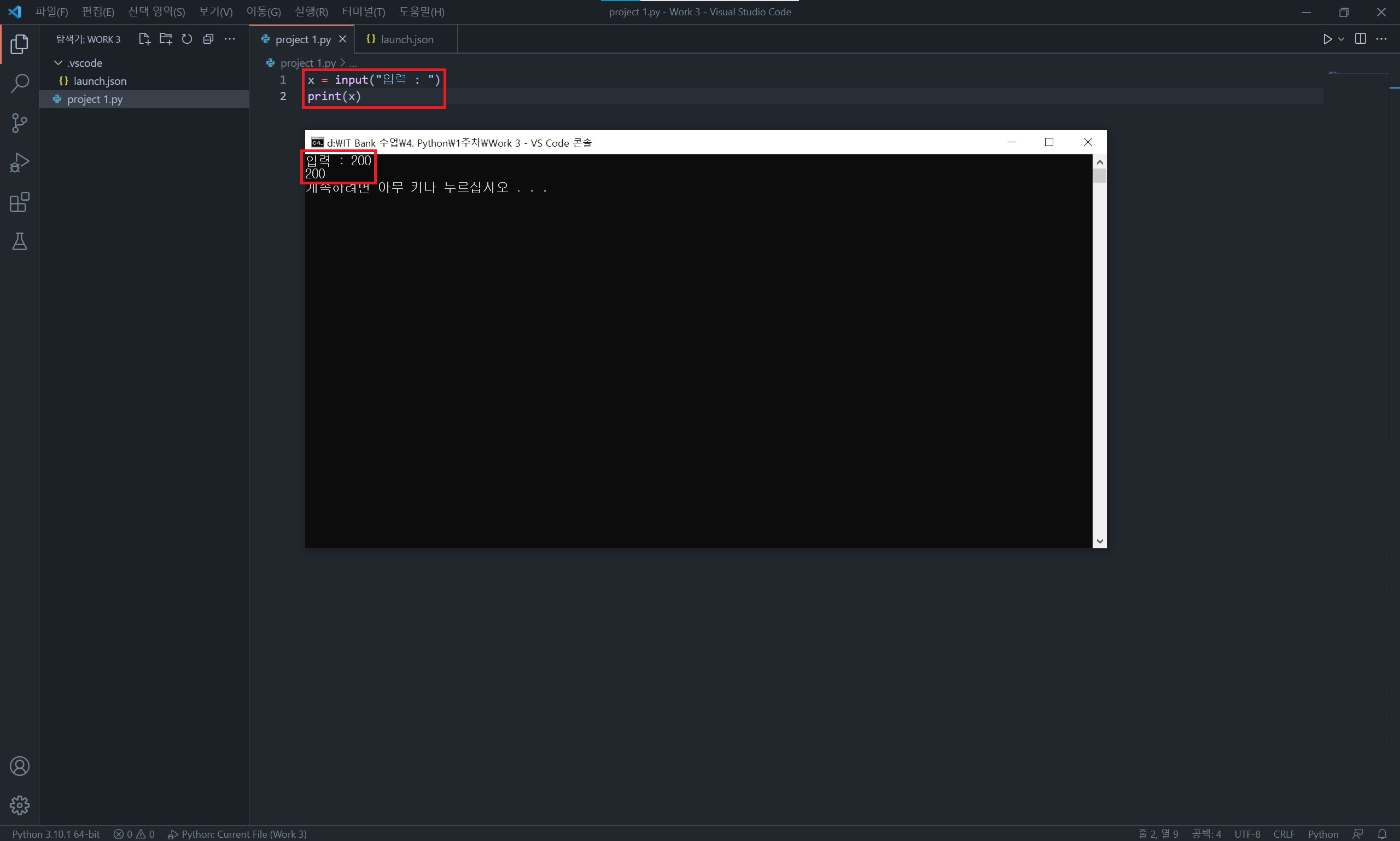
Task: Open the 터미널(T) menu
Action: (x=363, y=12)
